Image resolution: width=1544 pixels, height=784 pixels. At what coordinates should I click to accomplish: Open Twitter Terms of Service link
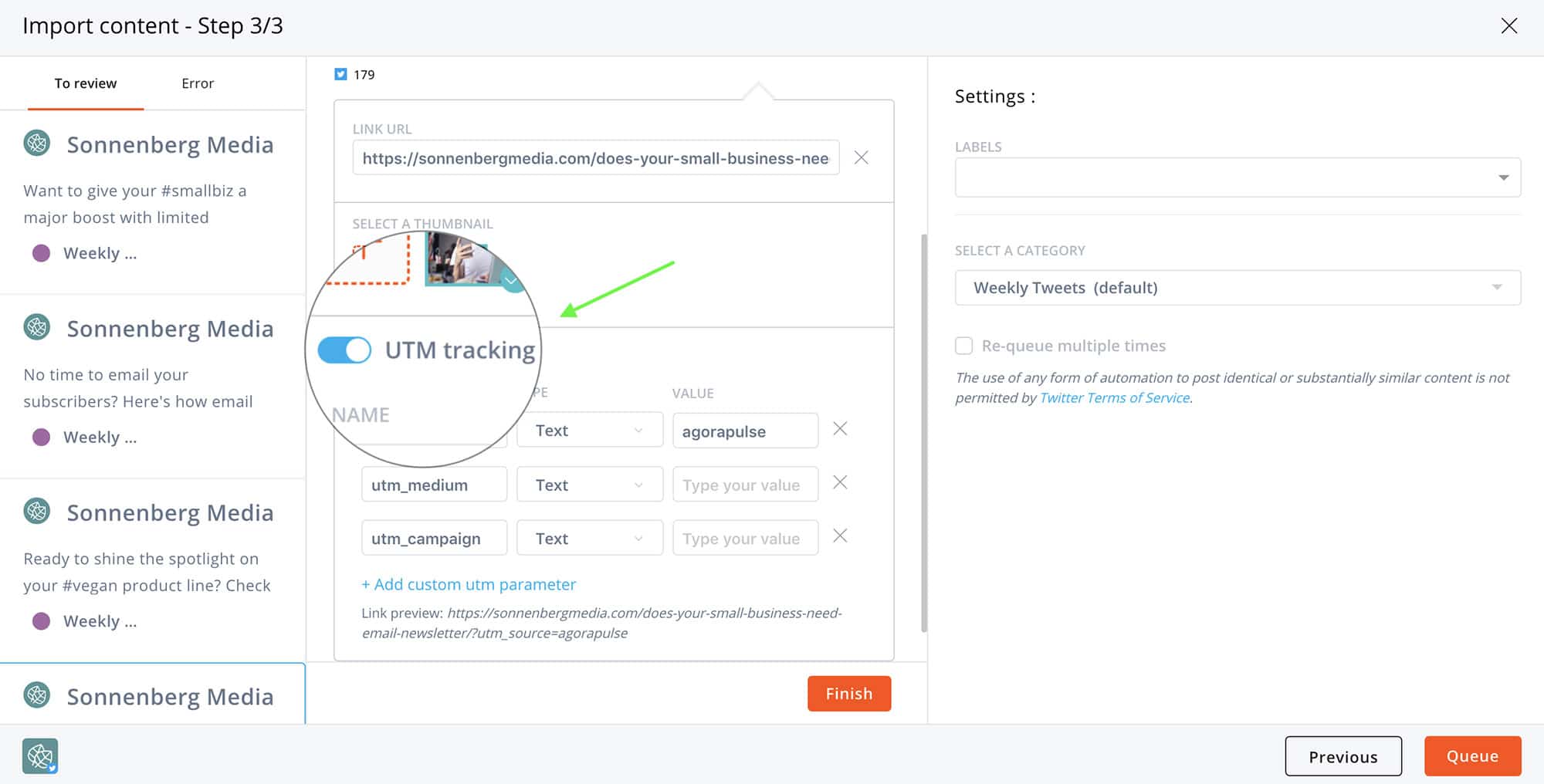(1115, 397)
